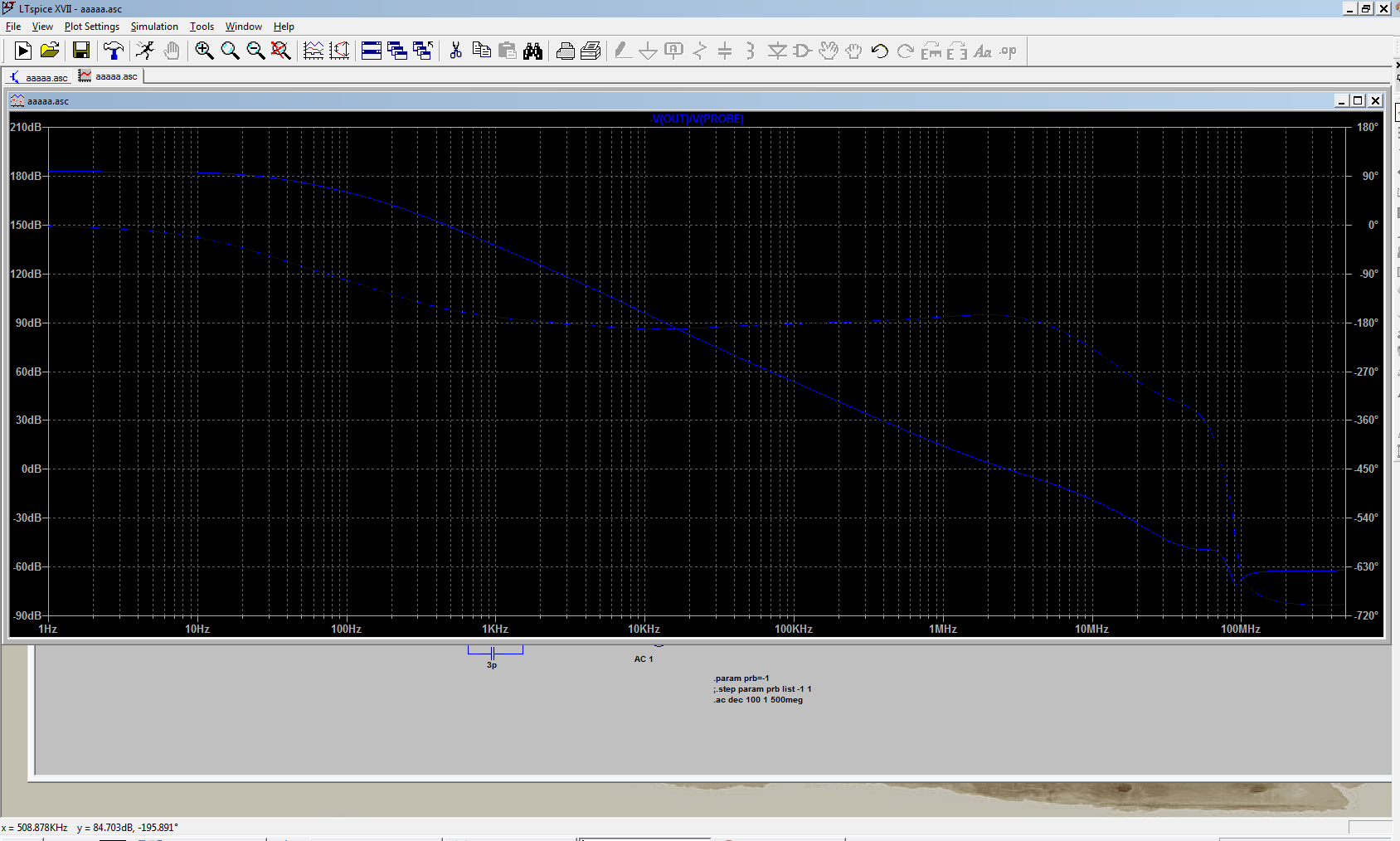Click Close all windows icon

click(x=423, y=51)
